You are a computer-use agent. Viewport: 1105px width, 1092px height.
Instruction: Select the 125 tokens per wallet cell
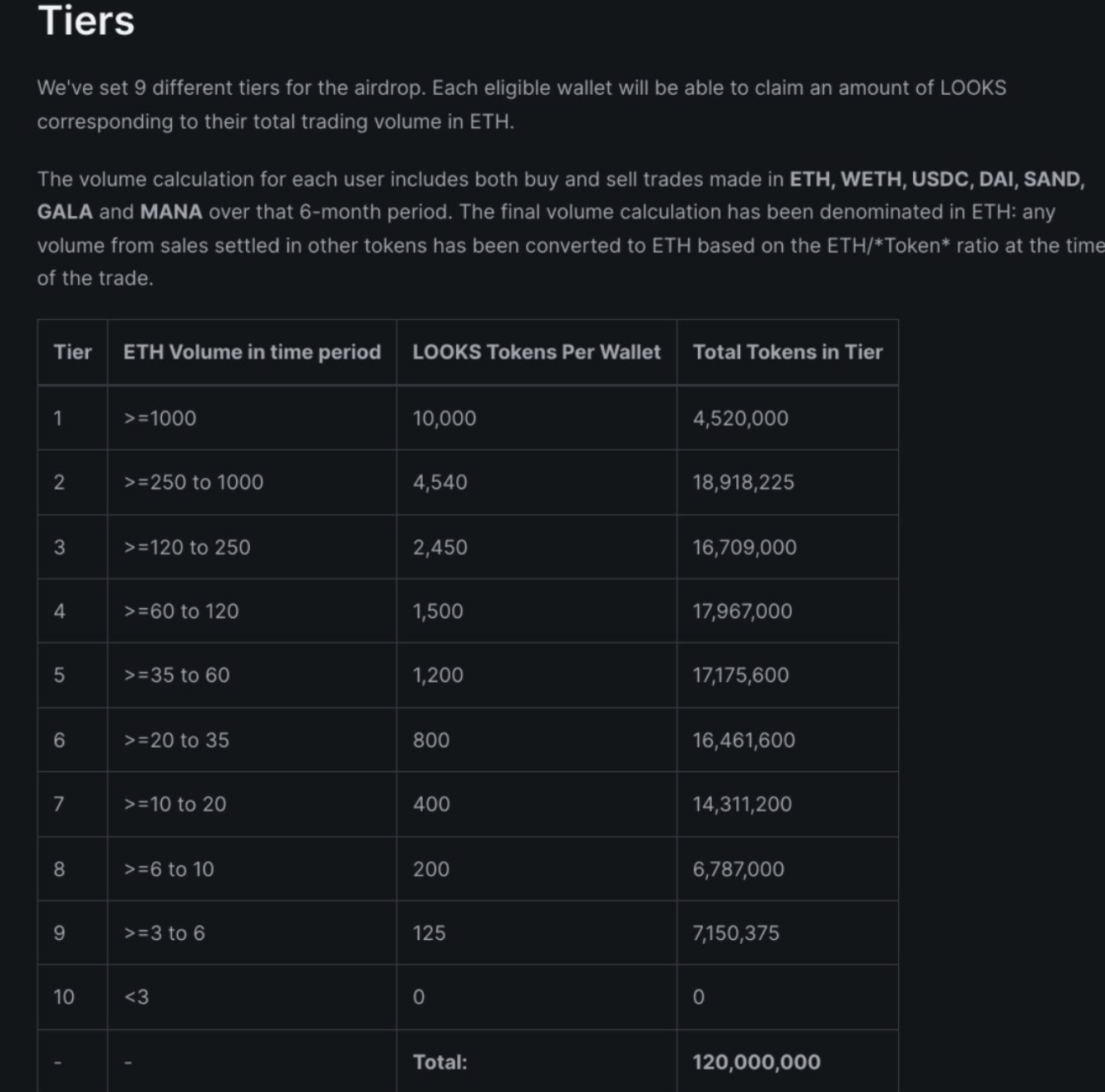pos(429,933)
